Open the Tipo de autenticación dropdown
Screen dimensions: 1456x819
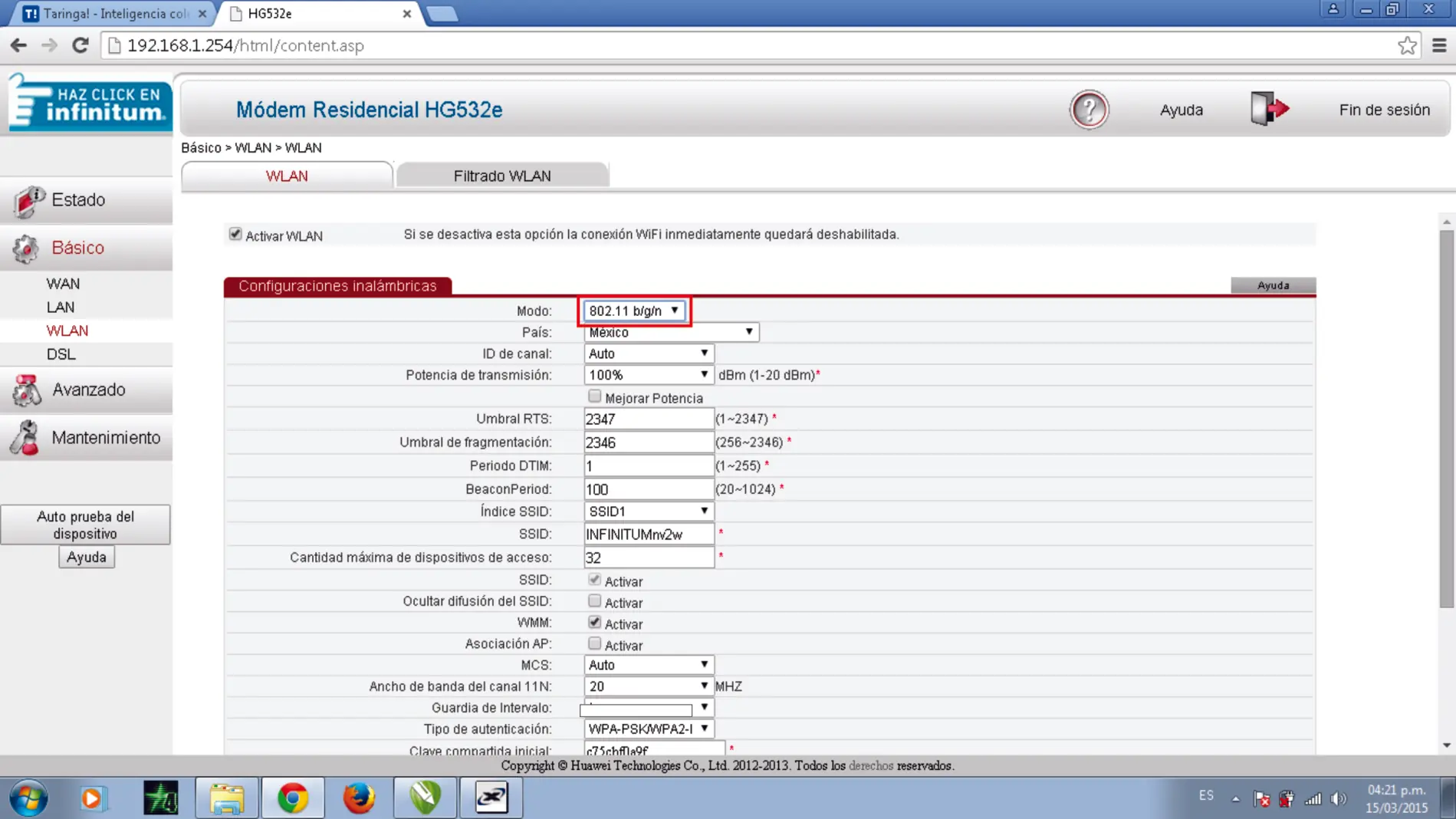point(649,729)
